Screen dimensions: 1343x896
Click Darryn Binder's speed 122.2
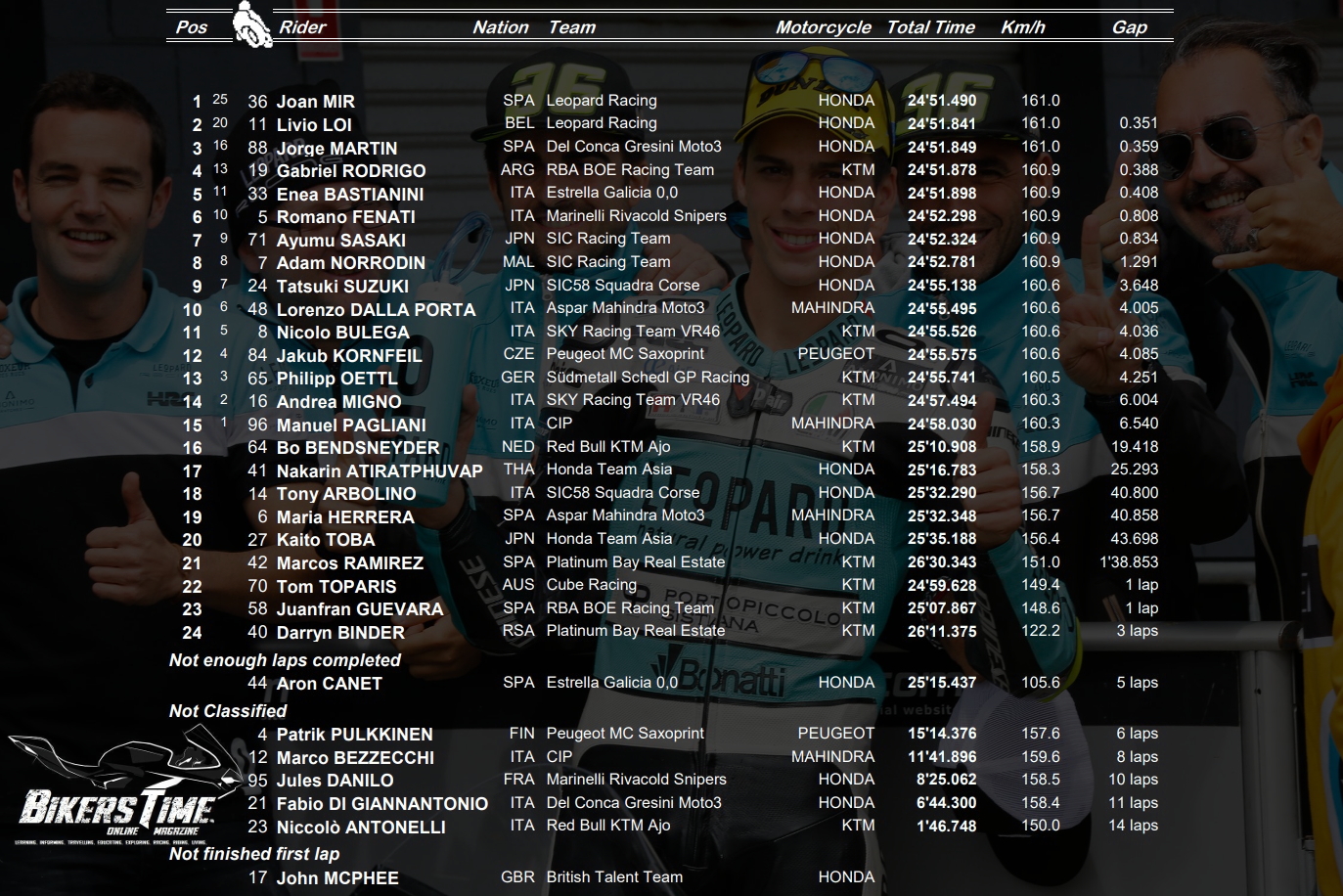pyautogui.click(x=1041, y=631)
